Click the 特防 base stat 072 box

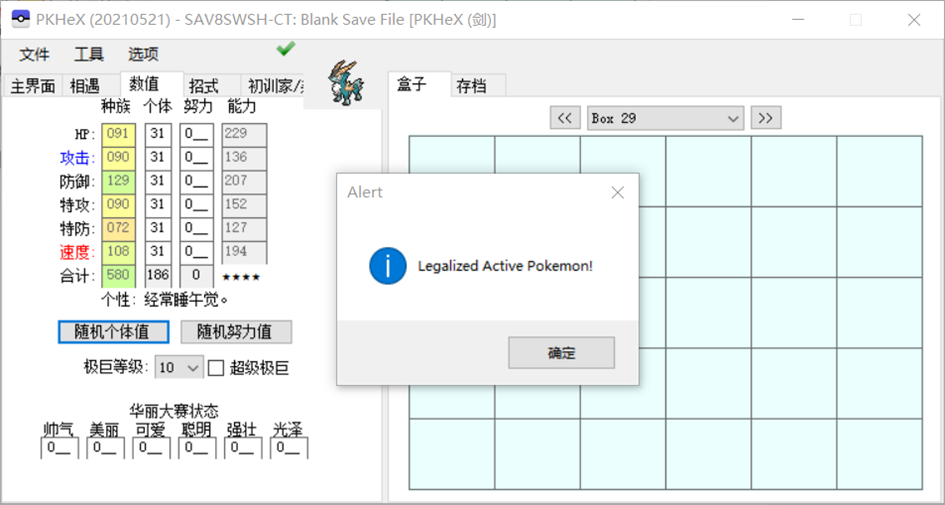click(119, 228)
